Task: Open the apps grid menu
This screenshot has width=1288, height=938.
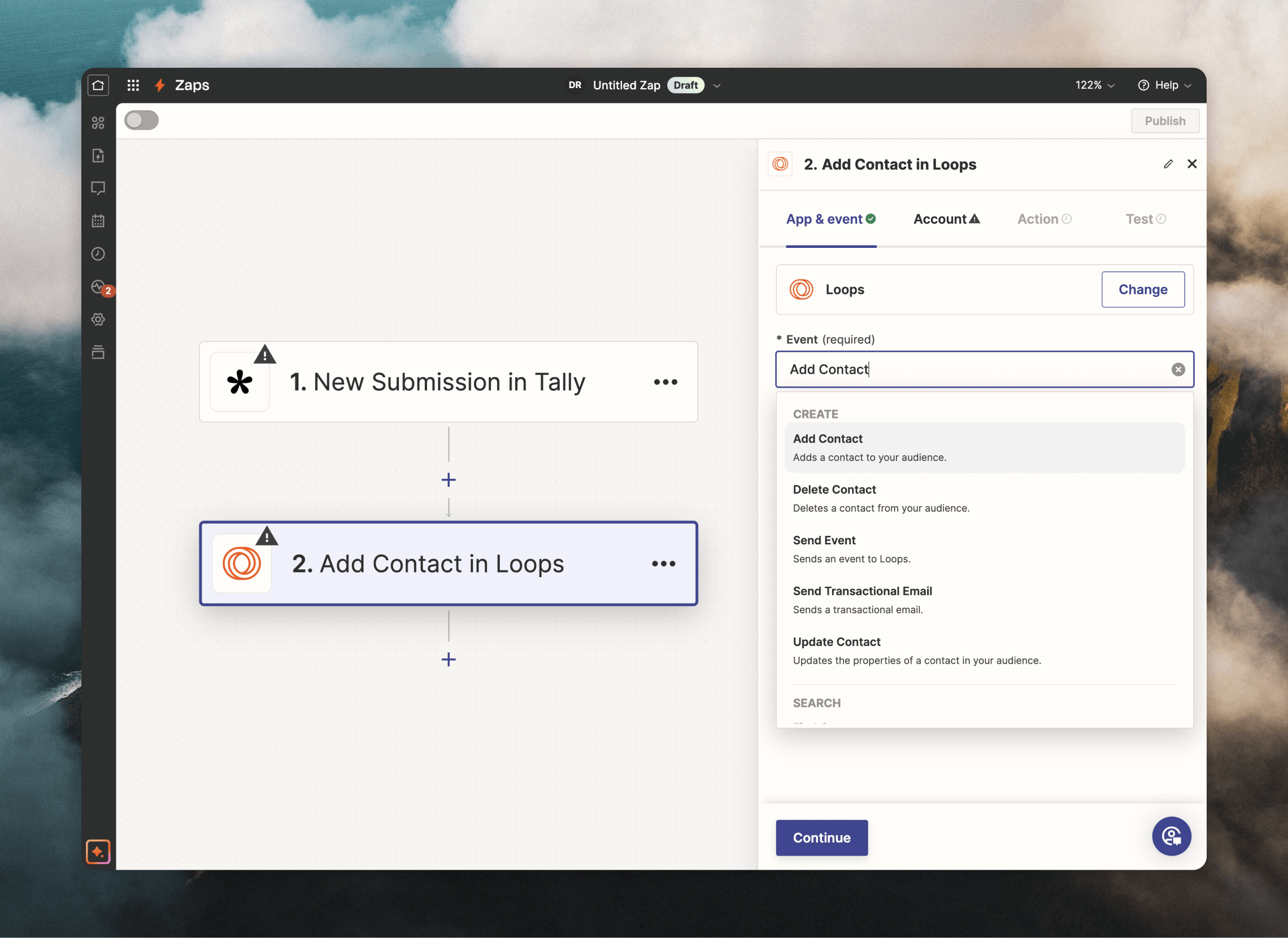Action: [133, 85]
